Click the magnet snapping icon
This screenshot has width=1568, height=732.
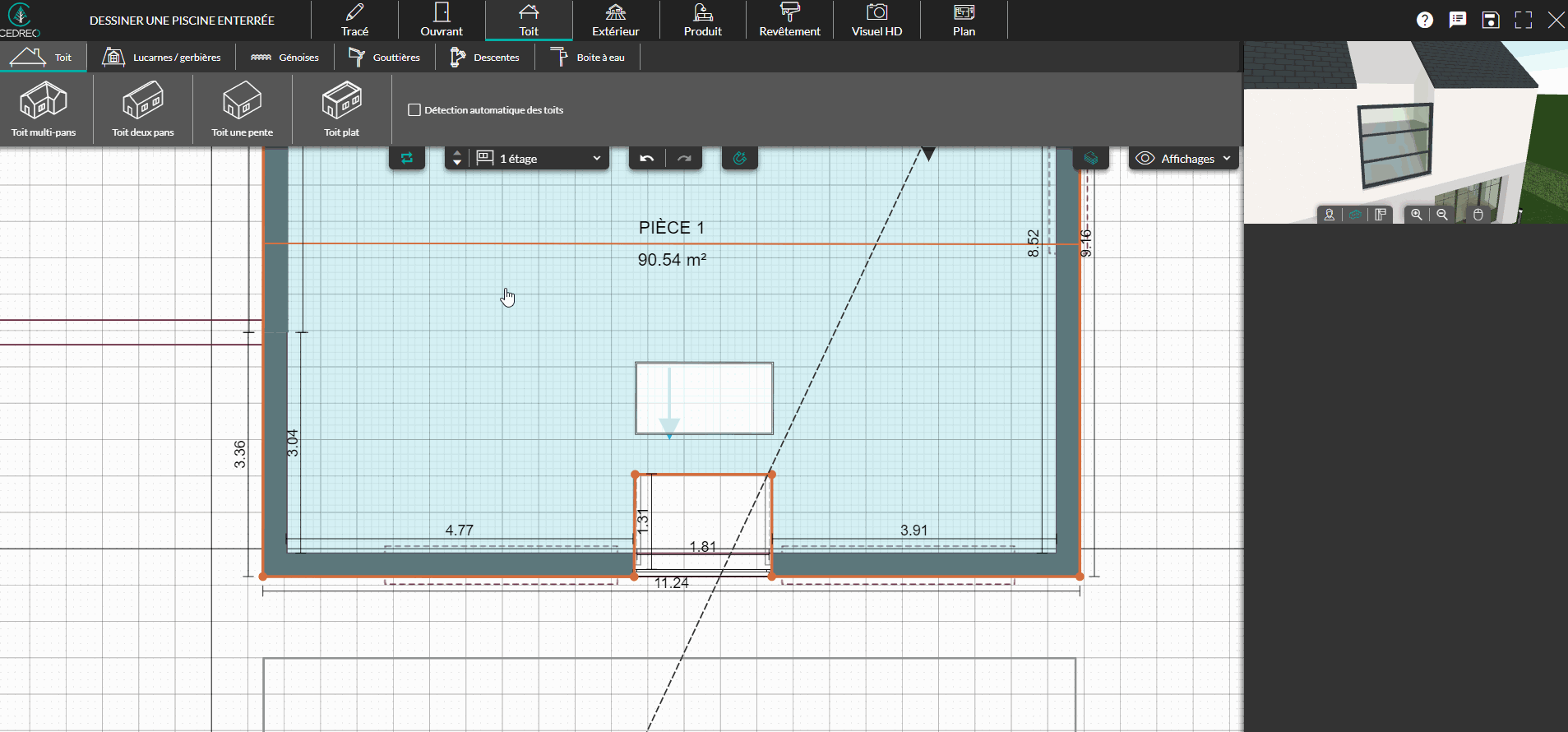(740, 159)
